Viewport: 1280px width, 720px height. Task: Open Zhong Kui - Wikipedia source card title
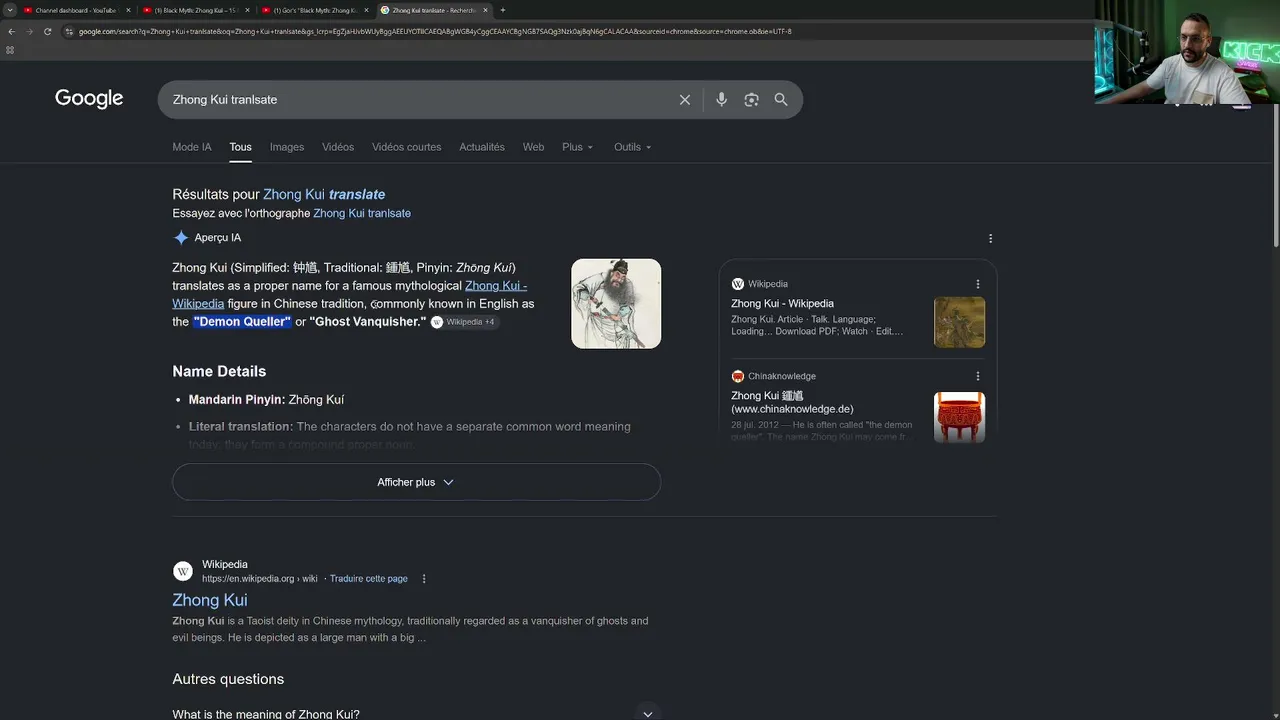(x=782, y=304)
